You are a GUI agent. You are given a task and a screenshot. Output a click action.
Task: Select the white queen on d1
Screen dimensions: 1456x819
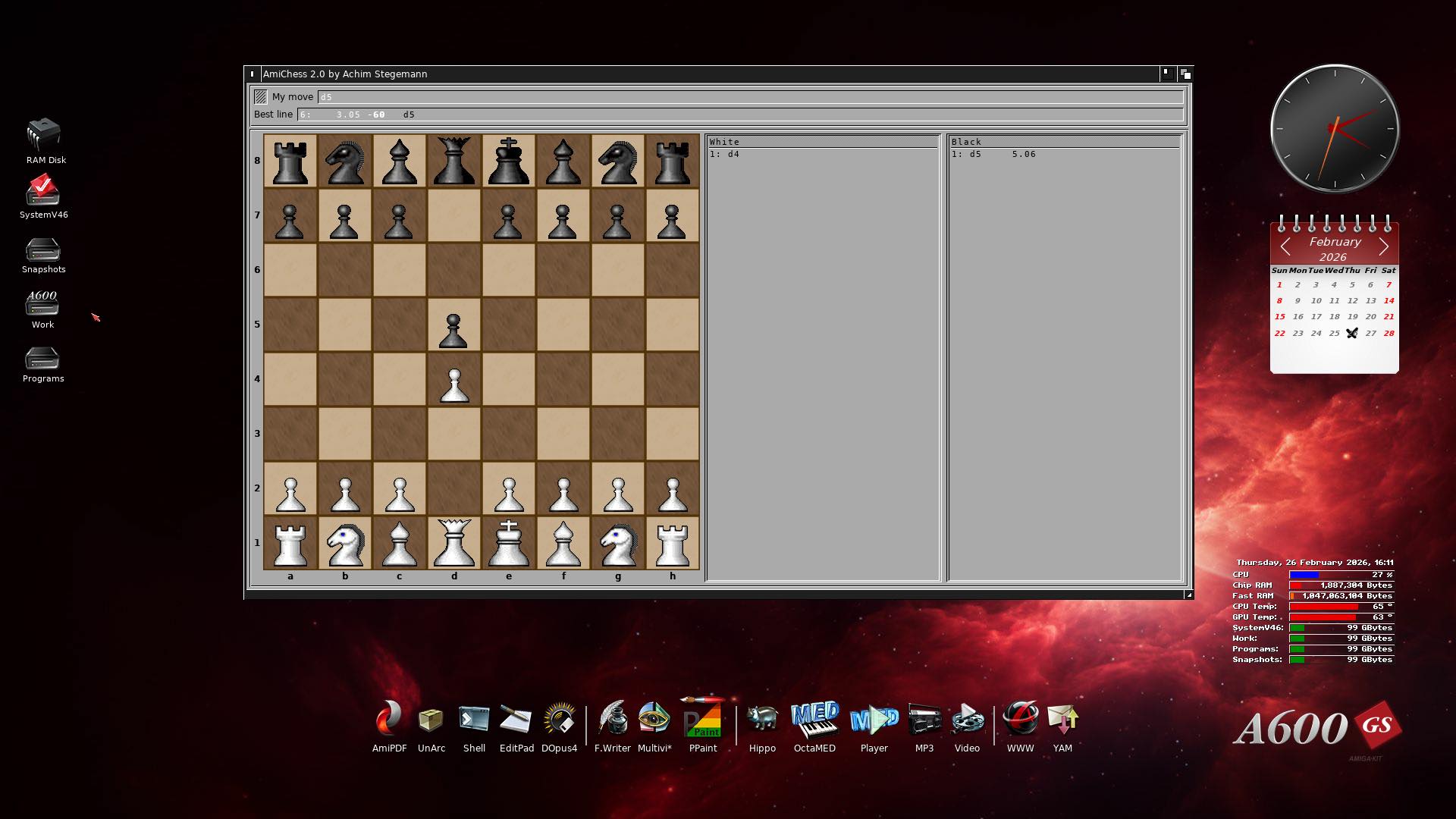click(x=453, y=543)
